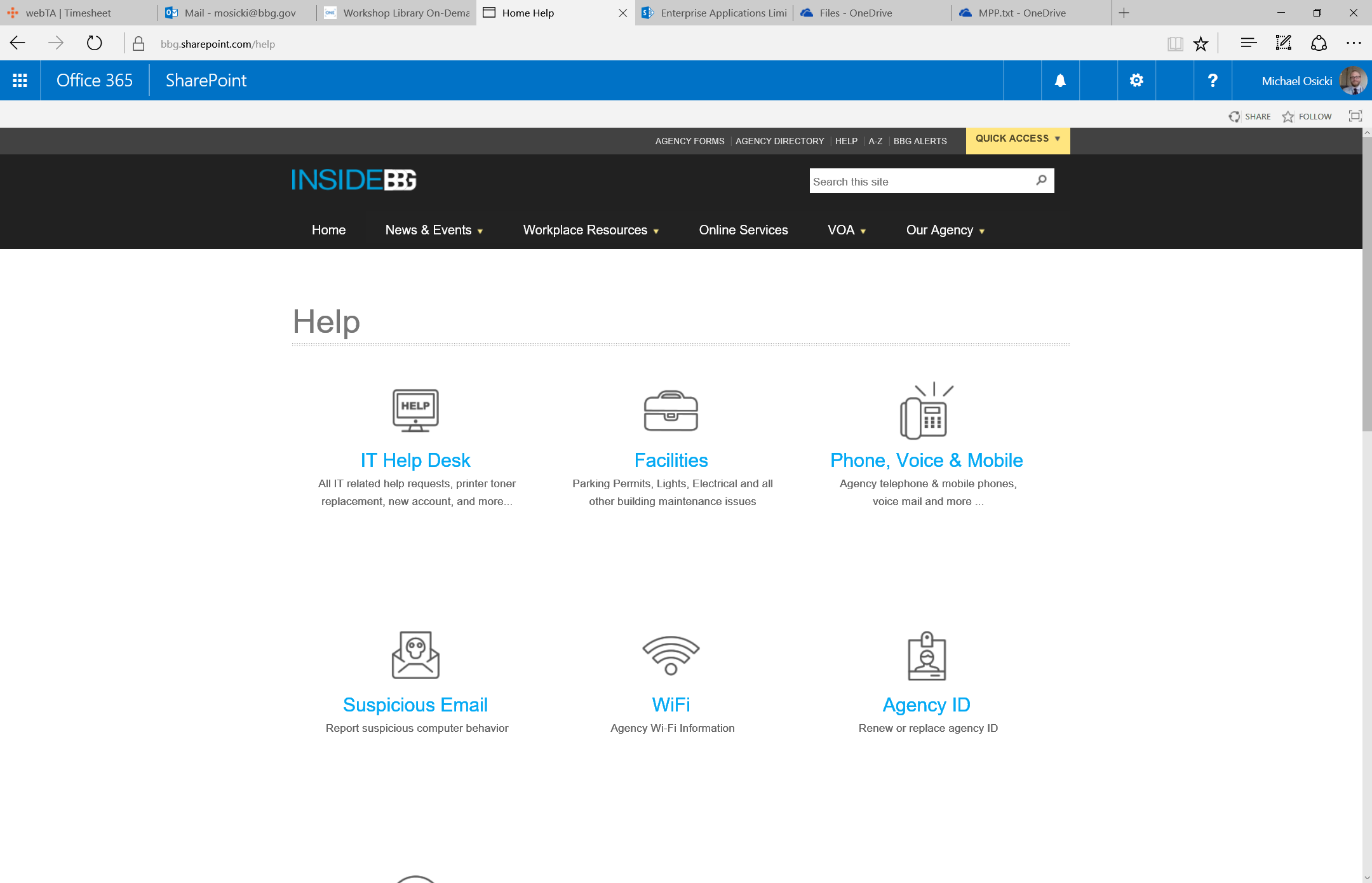Click the browser Share icon

tap(1319, 43)
